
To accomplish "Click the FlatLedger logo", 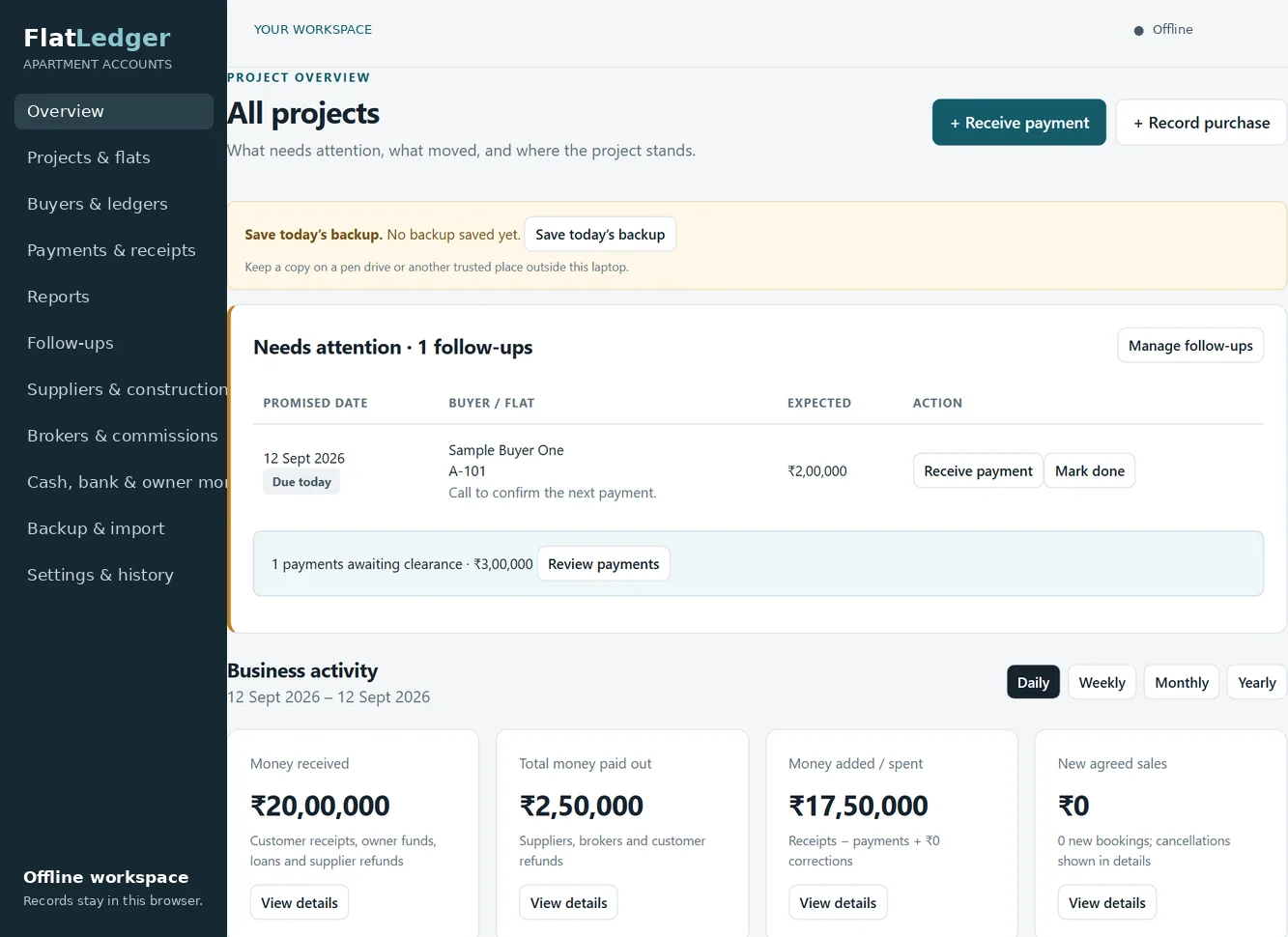I will click(x=97, y=38).
